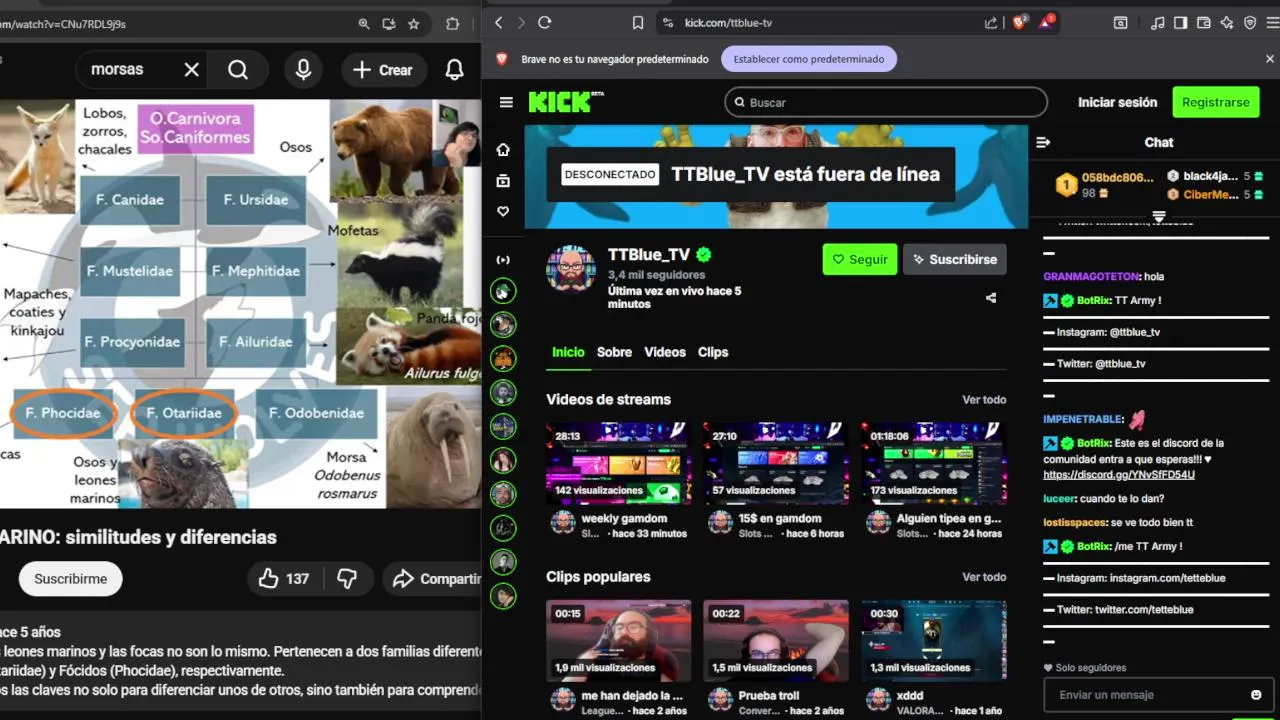Click the Kick logo
Image resolution: width=1280 pixels, height=720 pixels.
pyautogui.click(x=565, y=102)
